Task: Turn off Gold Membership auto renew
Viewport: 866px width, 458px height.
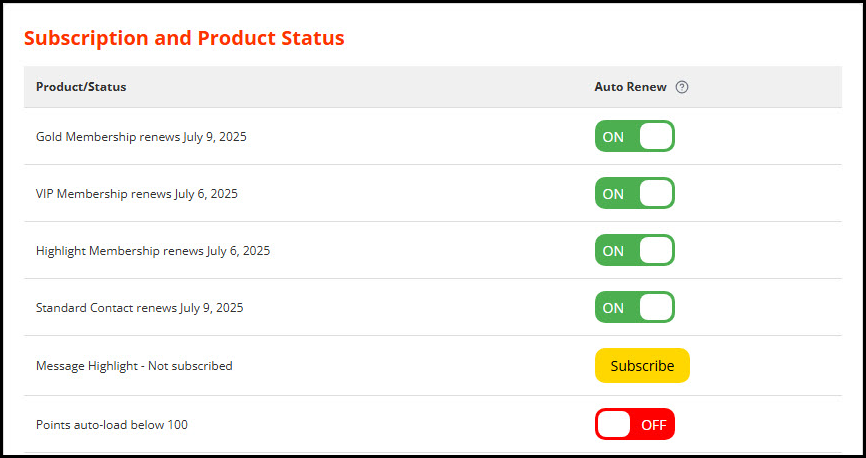Action: click(635, 136)
